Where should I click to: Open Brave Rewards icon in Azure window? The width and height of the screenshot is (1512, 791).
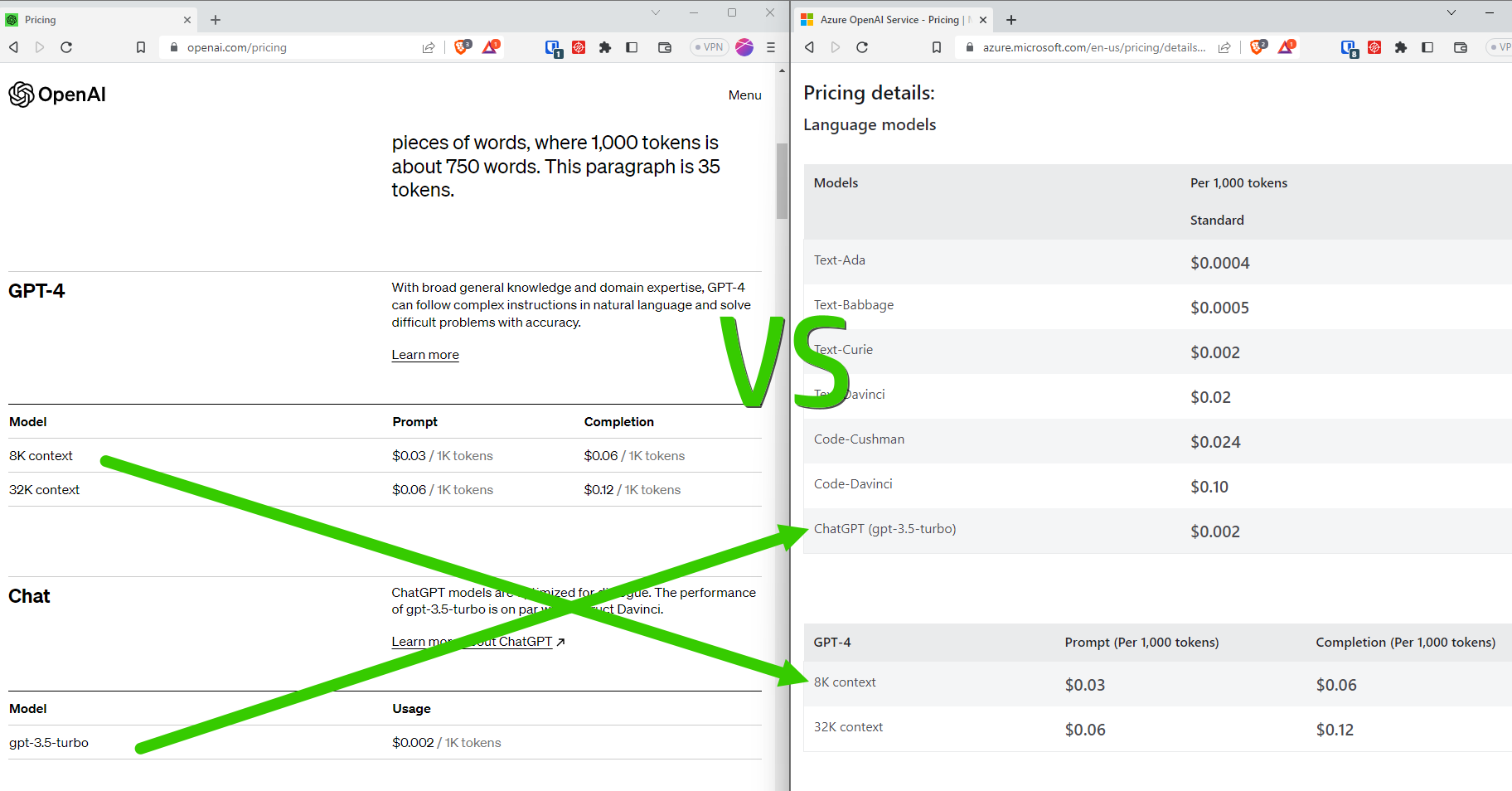(1287, 46)
